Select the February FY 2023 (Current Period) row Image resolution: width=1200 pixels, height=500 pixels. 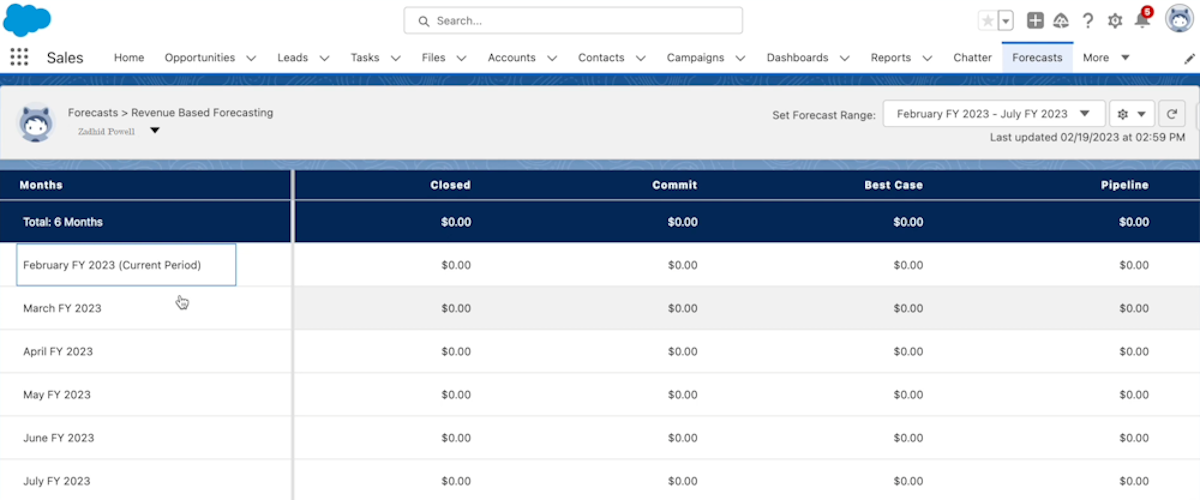[126, 265]
